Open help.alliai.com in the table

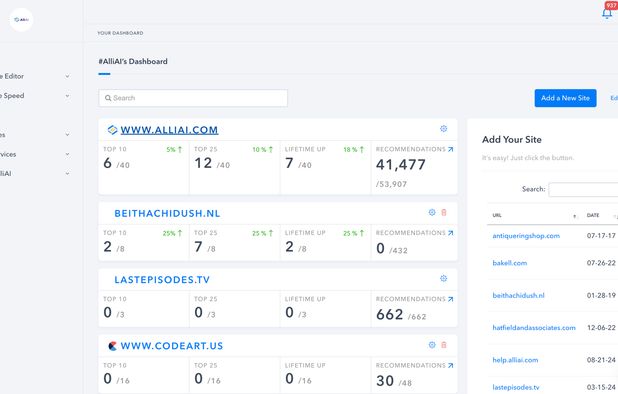click(515, 360)
